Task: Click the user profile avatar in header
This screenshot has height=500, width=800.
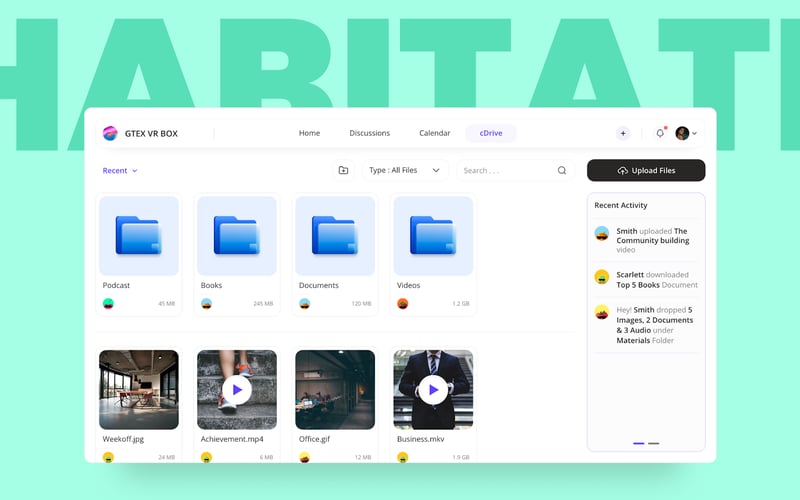Action: 682,133
